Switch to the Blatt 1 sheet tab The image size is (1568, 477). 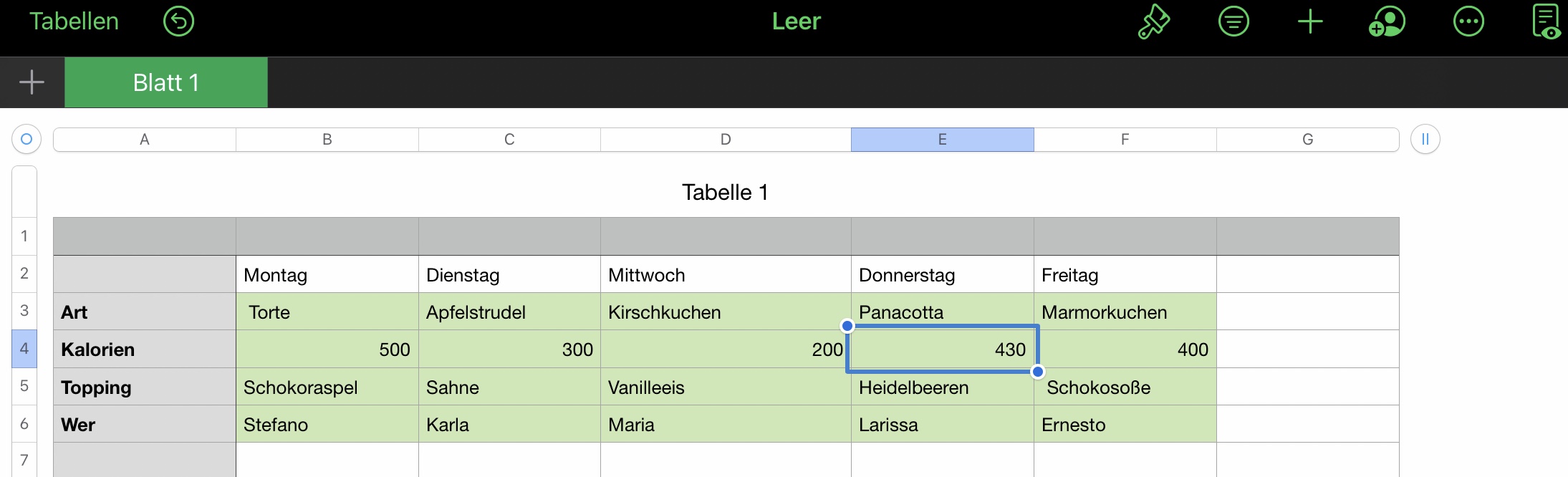point(166,82)
